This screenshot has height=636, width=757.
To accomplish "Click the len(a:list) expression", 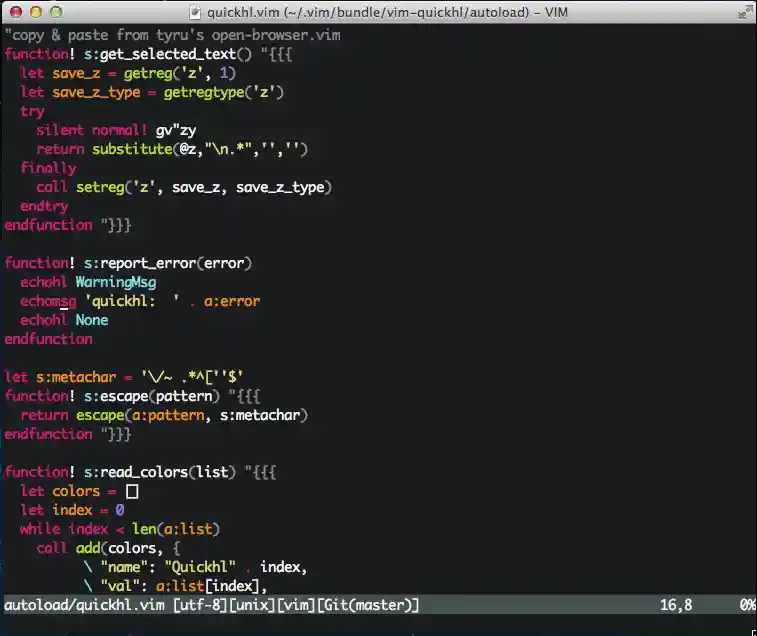I will [176, 529].
